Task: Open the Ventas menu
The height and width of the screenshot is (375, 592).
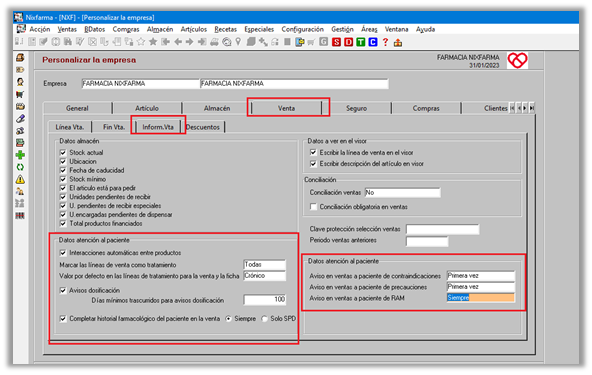Action: click(67, 29)
